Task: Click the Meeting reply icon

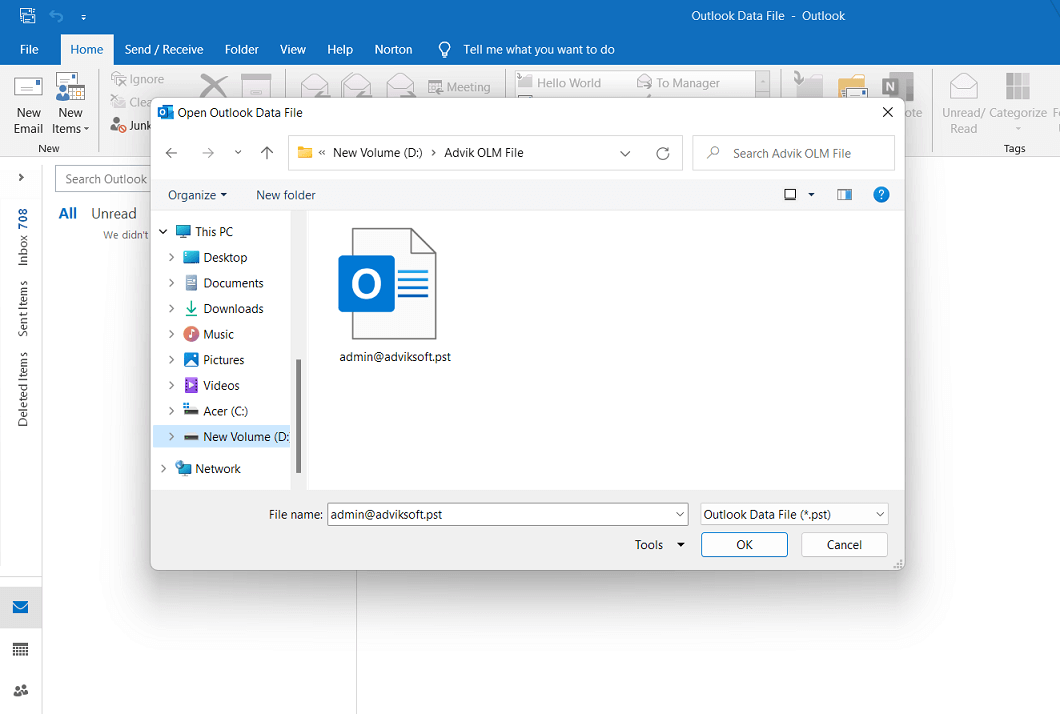Action: (435, 87)
